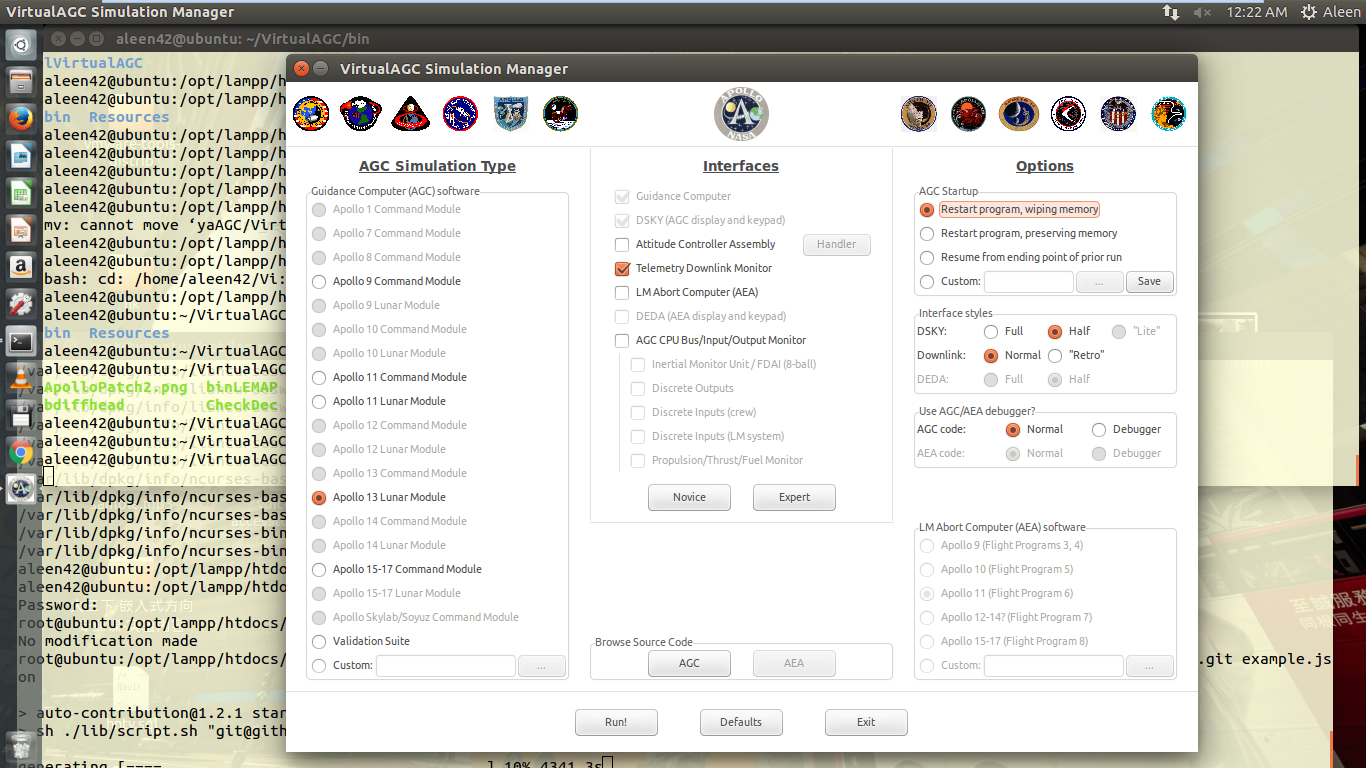Click the Apollo 10 mission patch

511,114
